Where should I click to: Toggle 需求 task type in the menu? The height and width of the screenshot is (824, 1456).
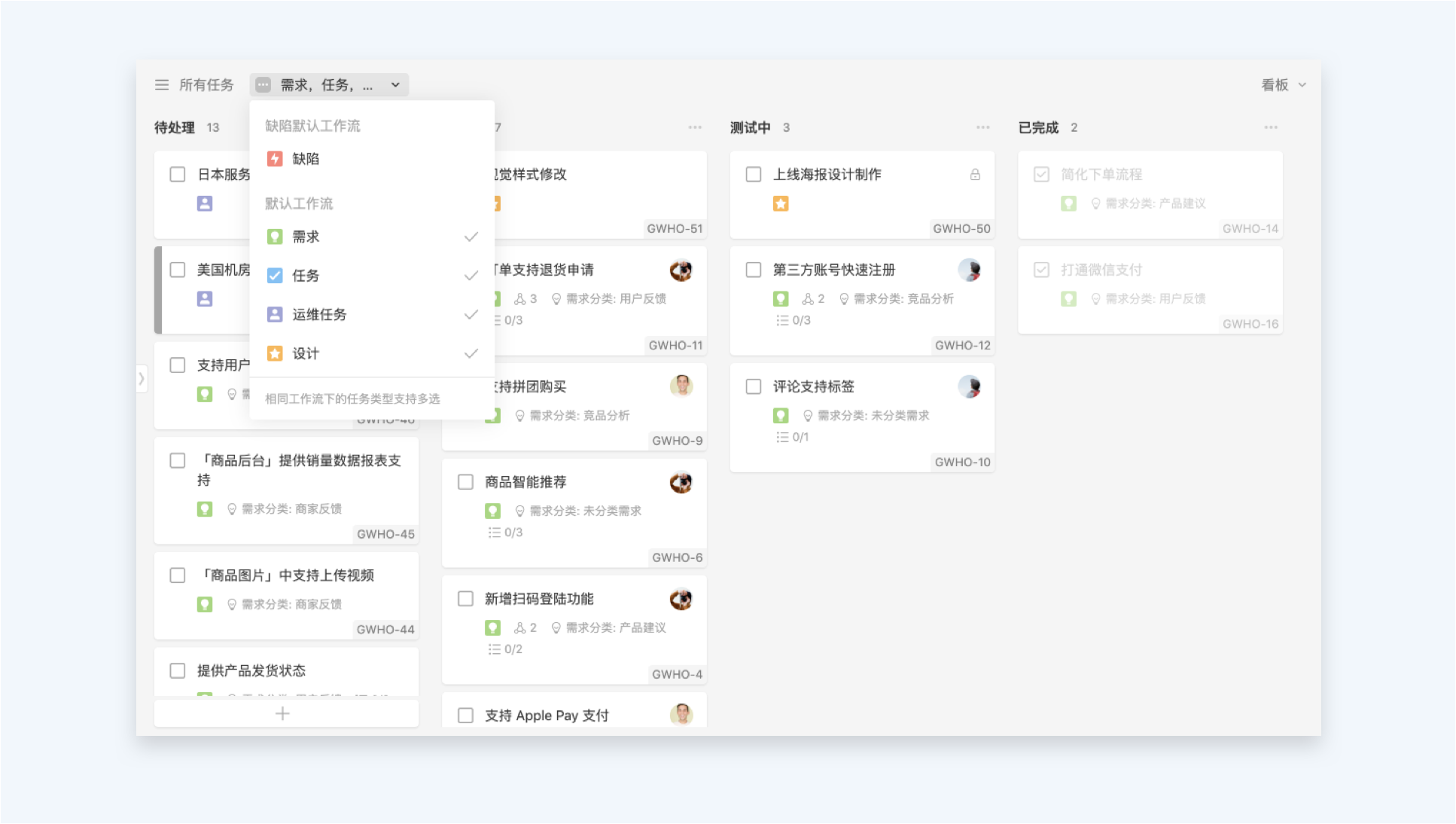point(371,237)
